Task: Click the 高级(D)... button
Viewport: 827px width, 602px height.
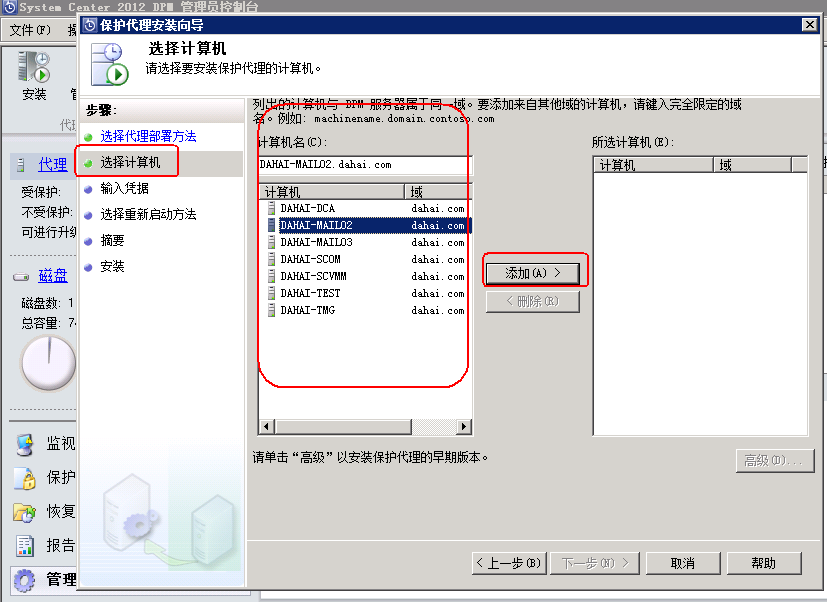Action: (775, 461)
